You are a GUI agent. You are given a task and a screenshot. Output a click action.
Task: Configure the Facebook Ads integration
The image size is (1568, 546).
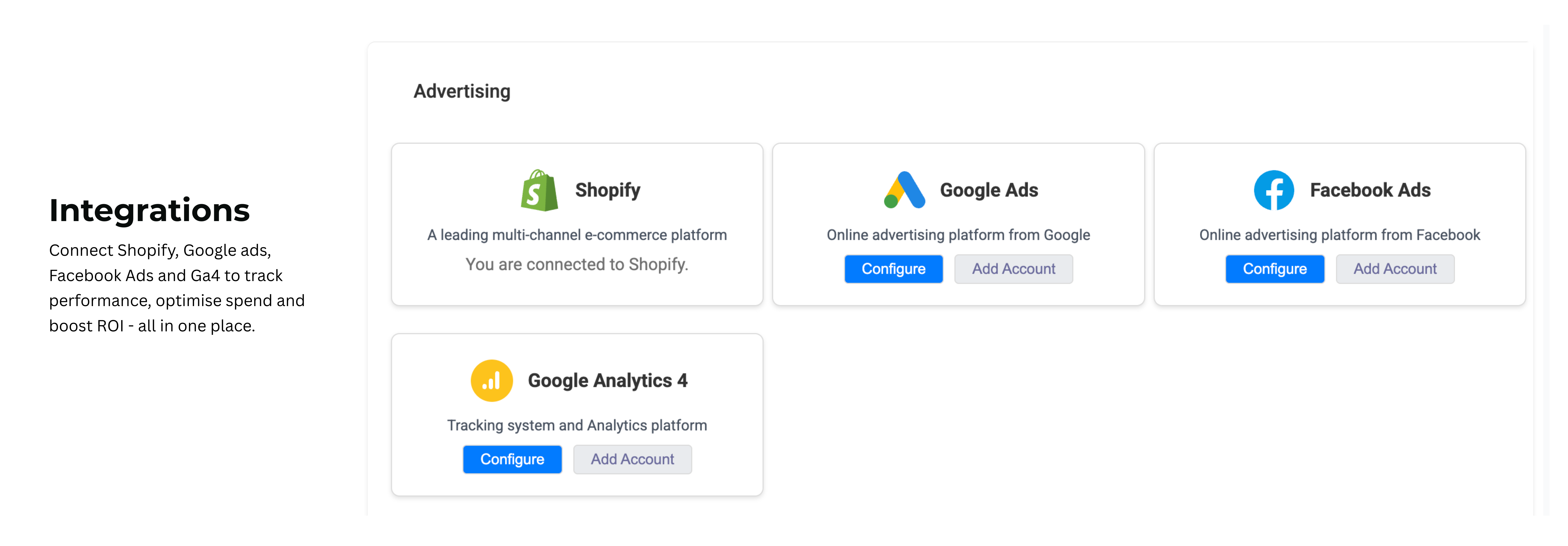pyautogui.click(x=1274, y=269)
